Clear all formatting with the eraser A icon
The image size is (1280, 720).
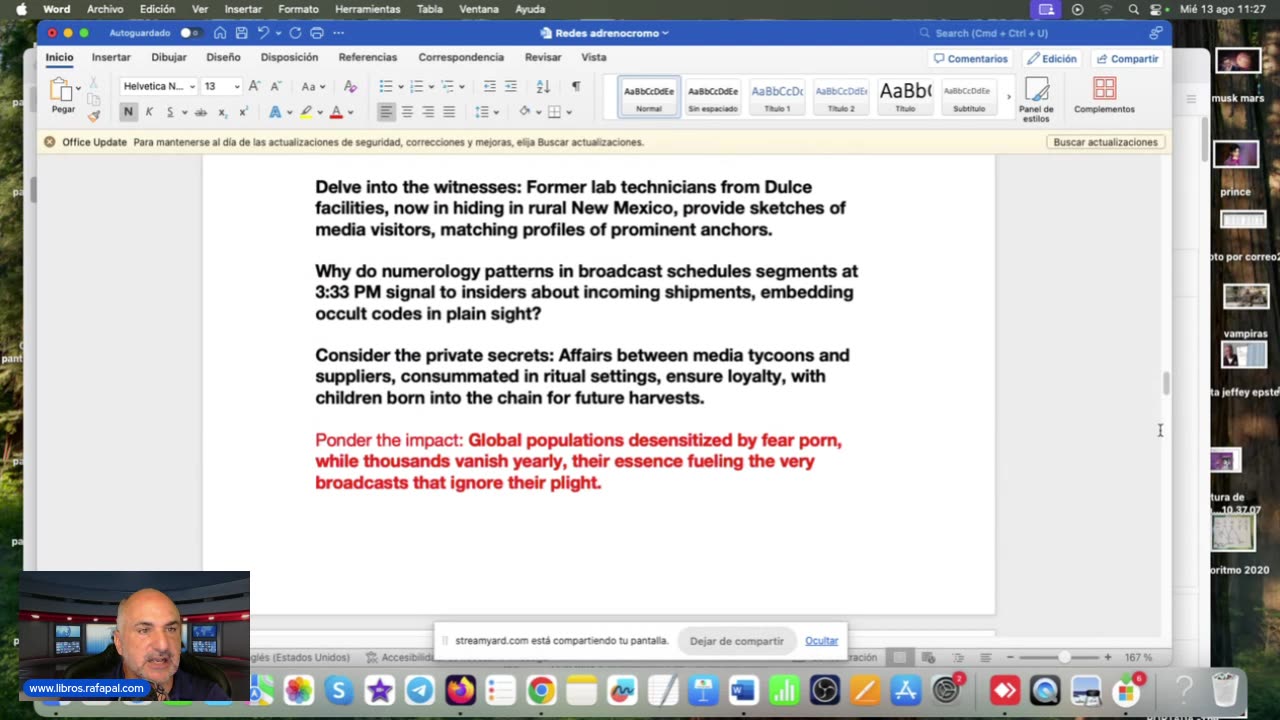pos(350,87)
